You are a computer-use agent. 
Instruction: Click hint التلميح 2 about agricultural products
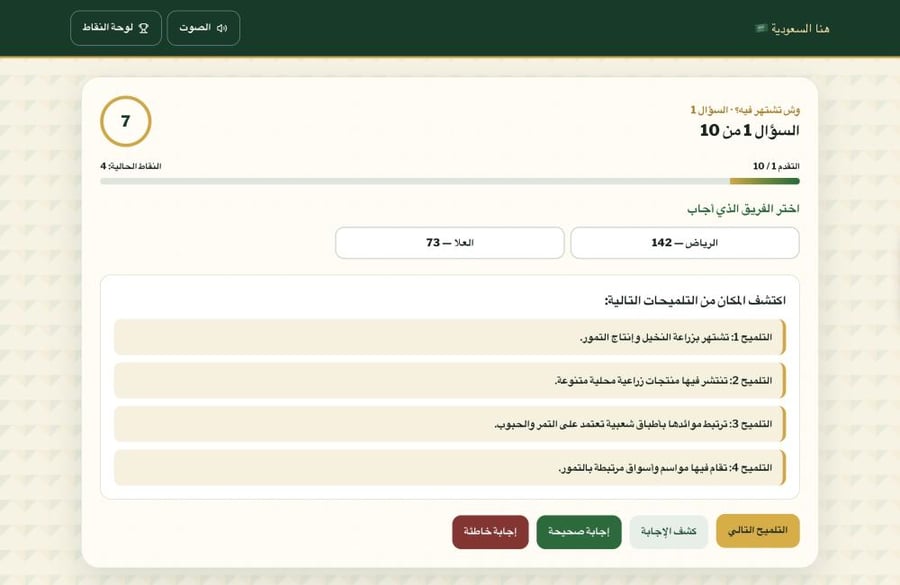pyautogui.click(x=450, y=381)
